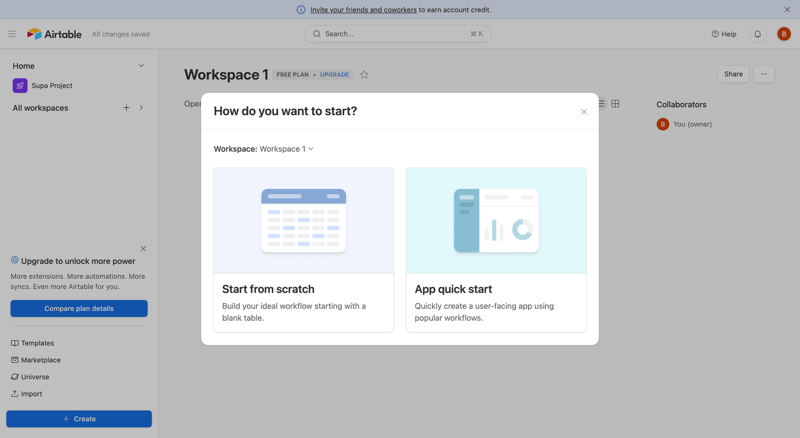Choose the App quick start card

496,250
